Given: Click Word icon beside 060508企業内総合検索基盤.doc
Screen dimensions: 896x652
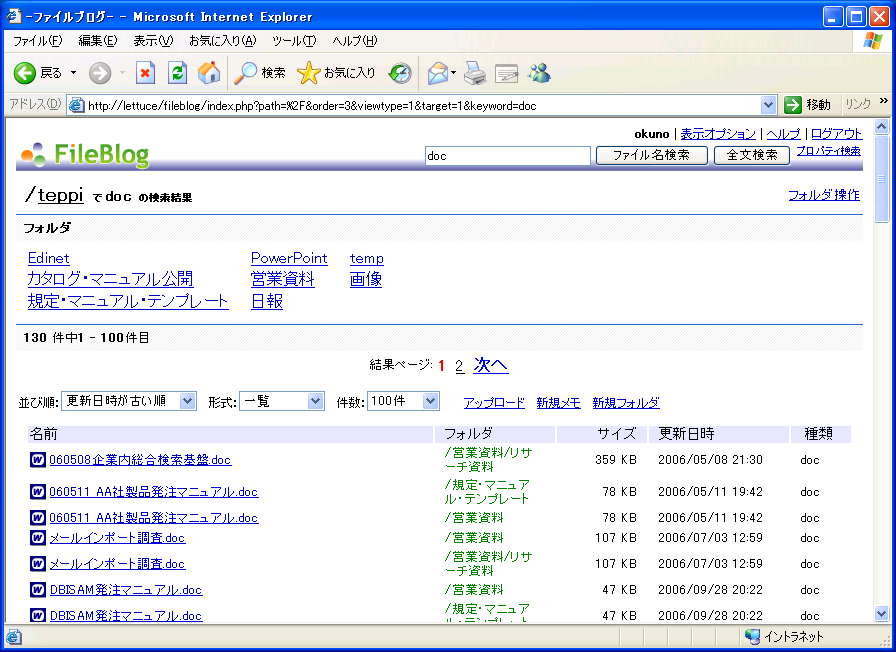Looking at the screenshot, I should (x=38, y=459).
